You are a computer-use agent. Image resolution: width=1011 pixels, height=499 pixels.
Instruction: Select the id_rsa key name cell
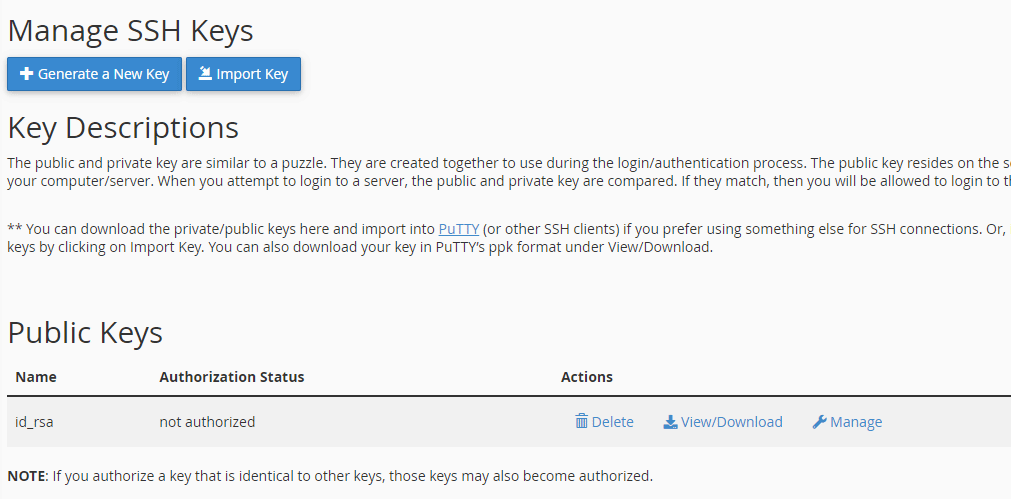point(34,422)
